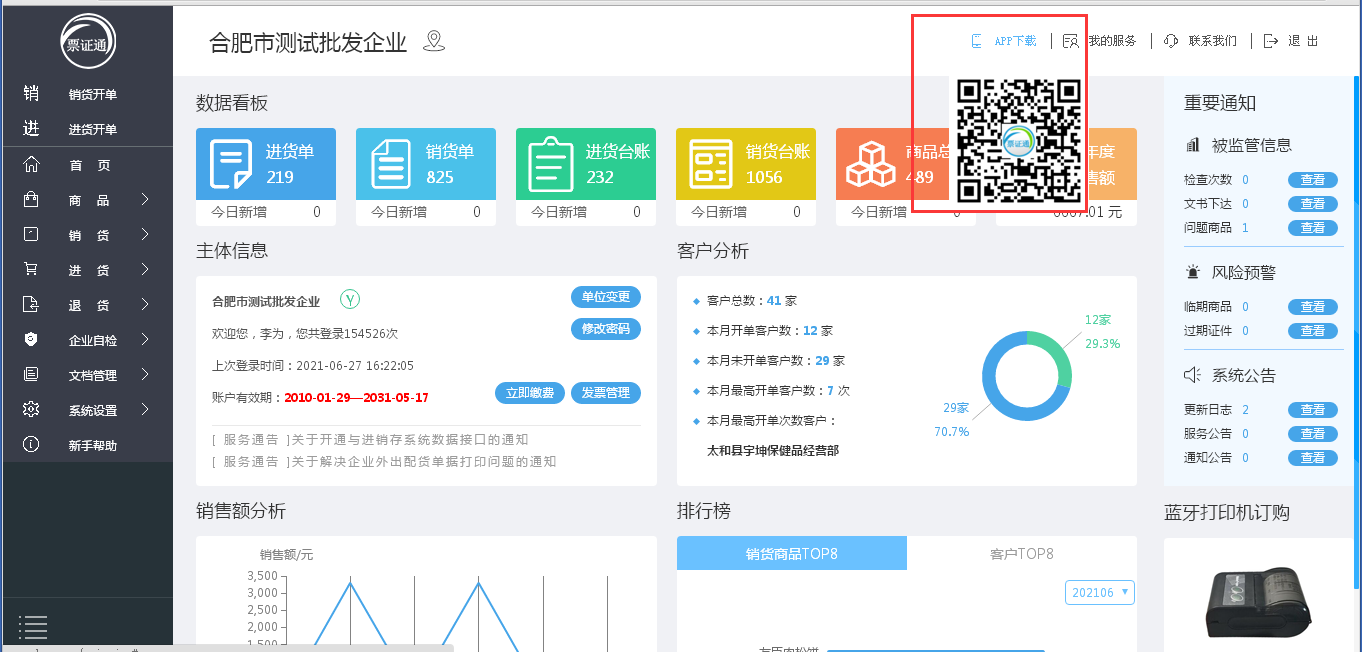Click the info icon beside 新手帮助

click(x=31, y=445)
